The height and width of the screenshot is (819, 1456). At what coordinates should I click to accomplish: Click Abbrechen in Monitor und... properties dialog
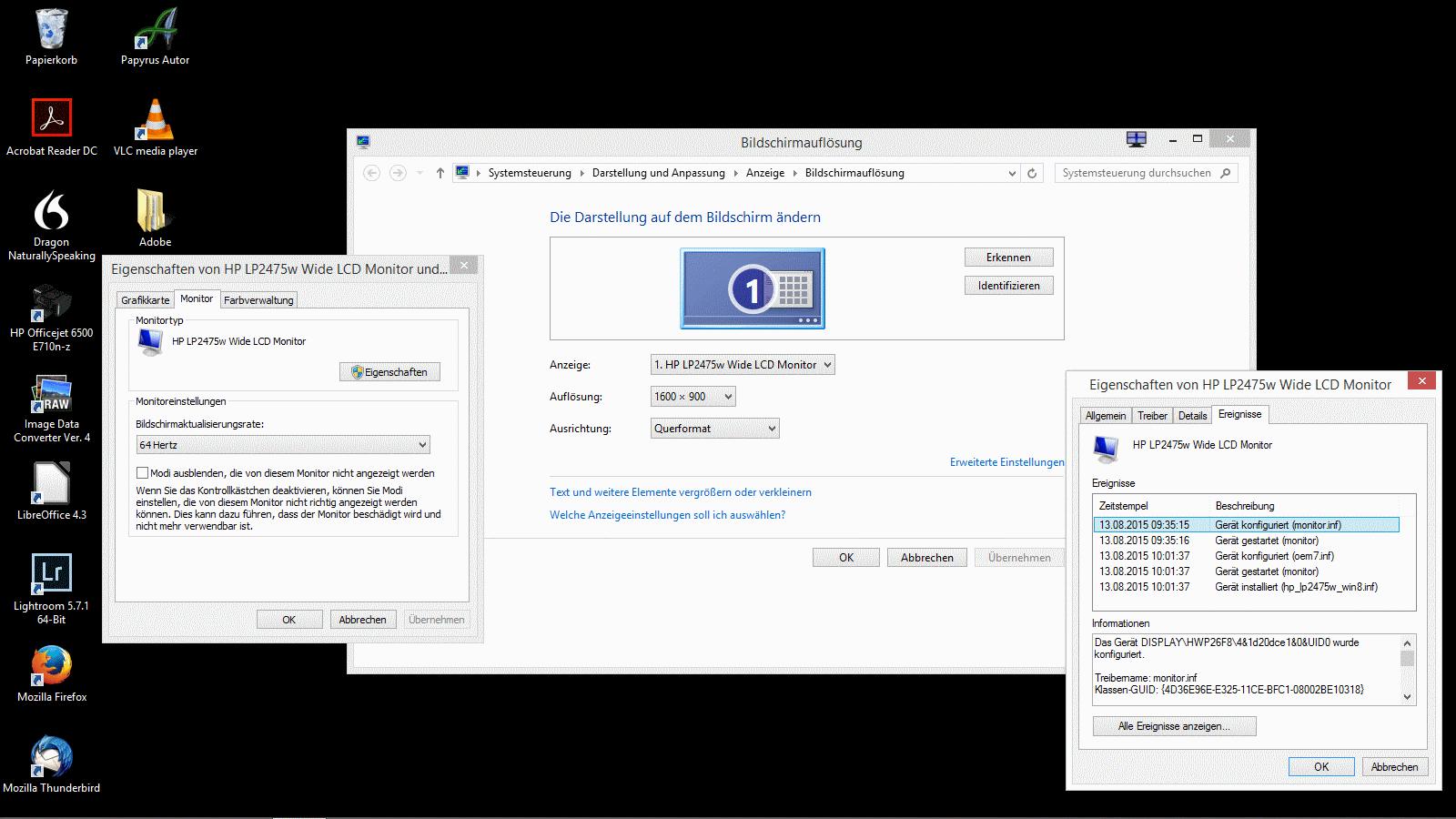tap(363, 620)
